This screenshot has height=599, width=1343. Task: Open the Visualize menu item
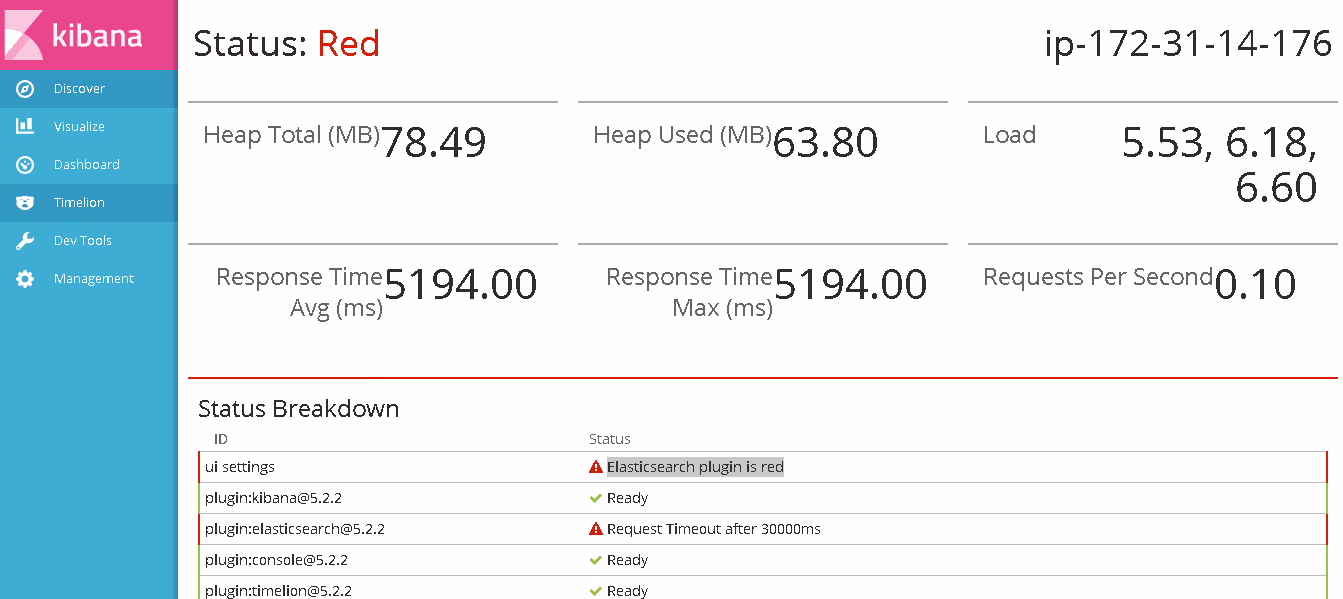pos(79,127)
